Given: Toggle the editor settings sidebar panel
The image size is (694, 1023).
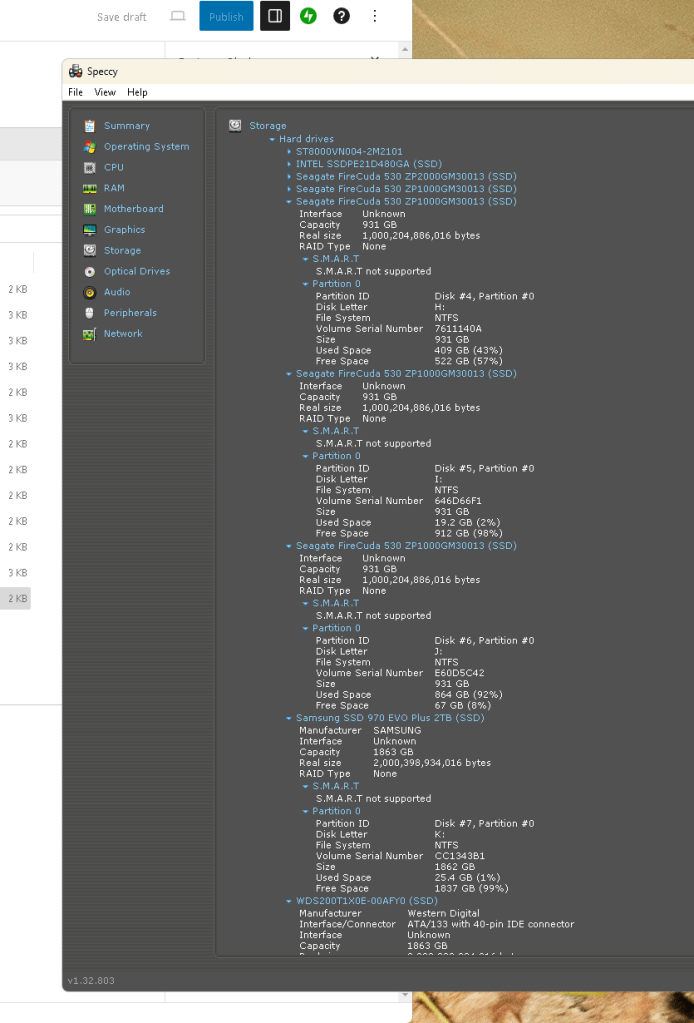Looking at the screenshot, I should pyautogui.click(x=275, y=16).
